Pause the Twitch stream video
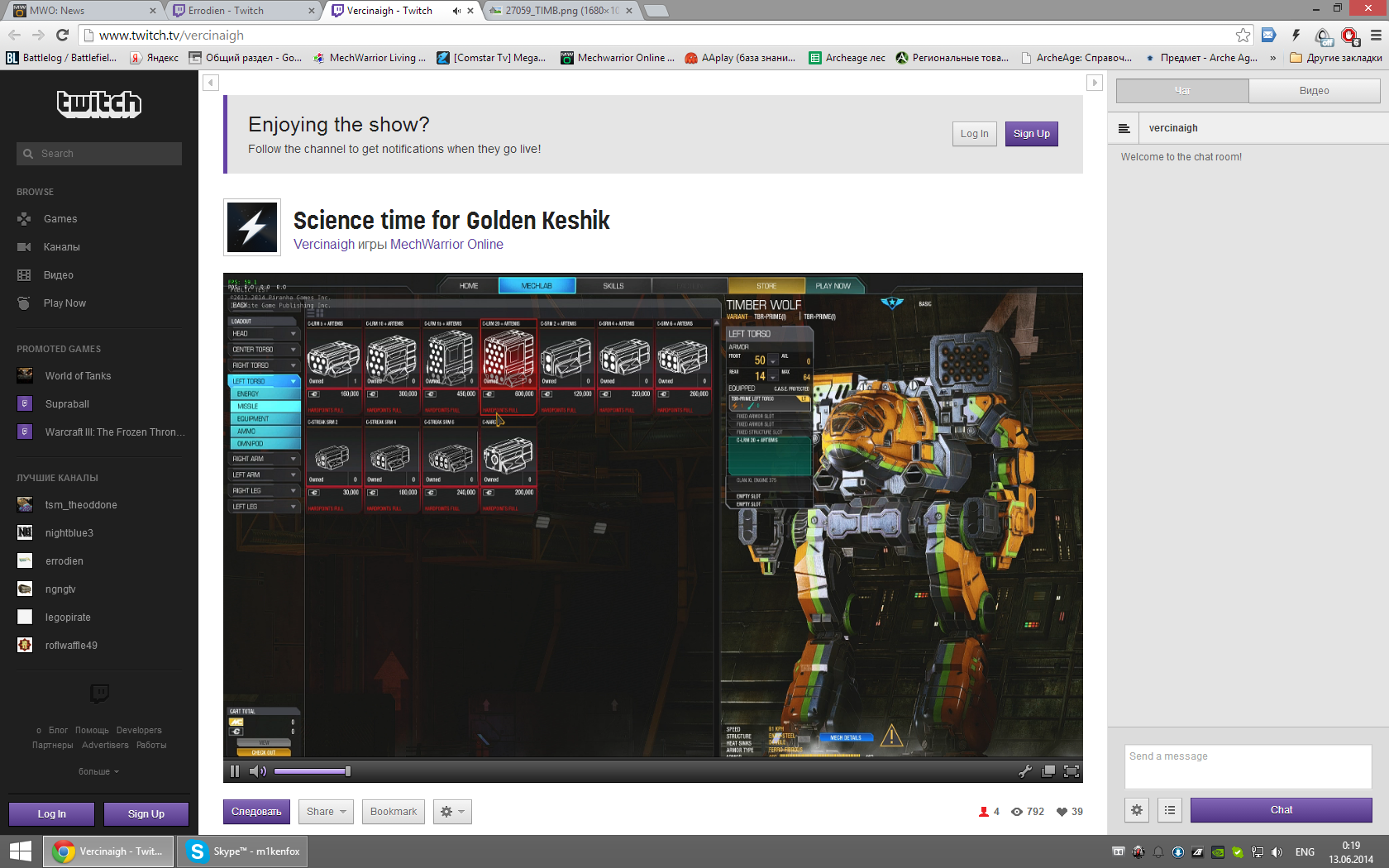The height and width of the screenshot is (868, 1389). 235,771
